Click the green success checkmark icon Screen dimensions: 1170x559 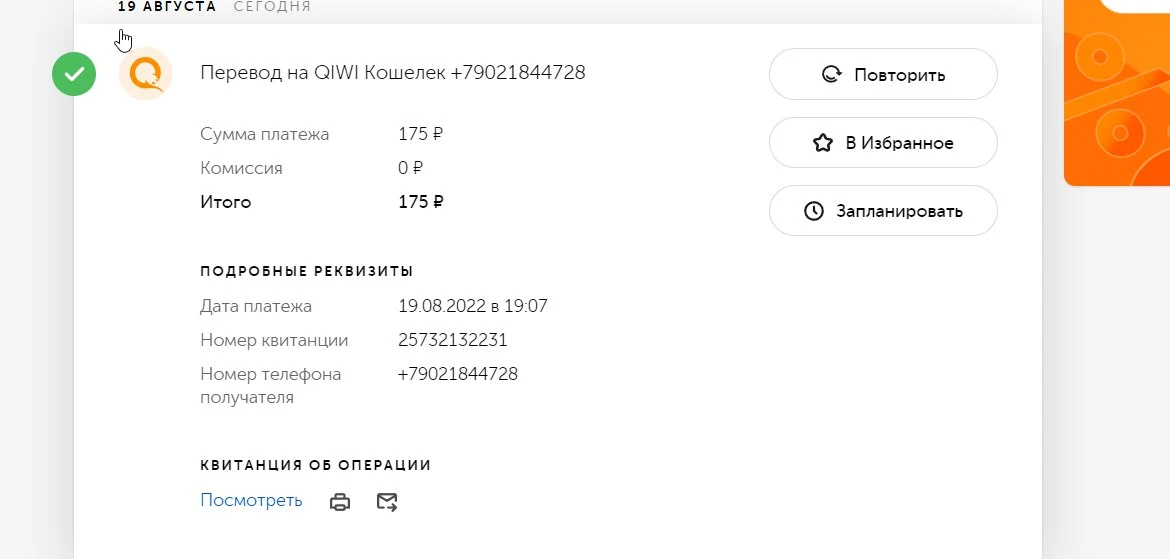coord(74,74)
